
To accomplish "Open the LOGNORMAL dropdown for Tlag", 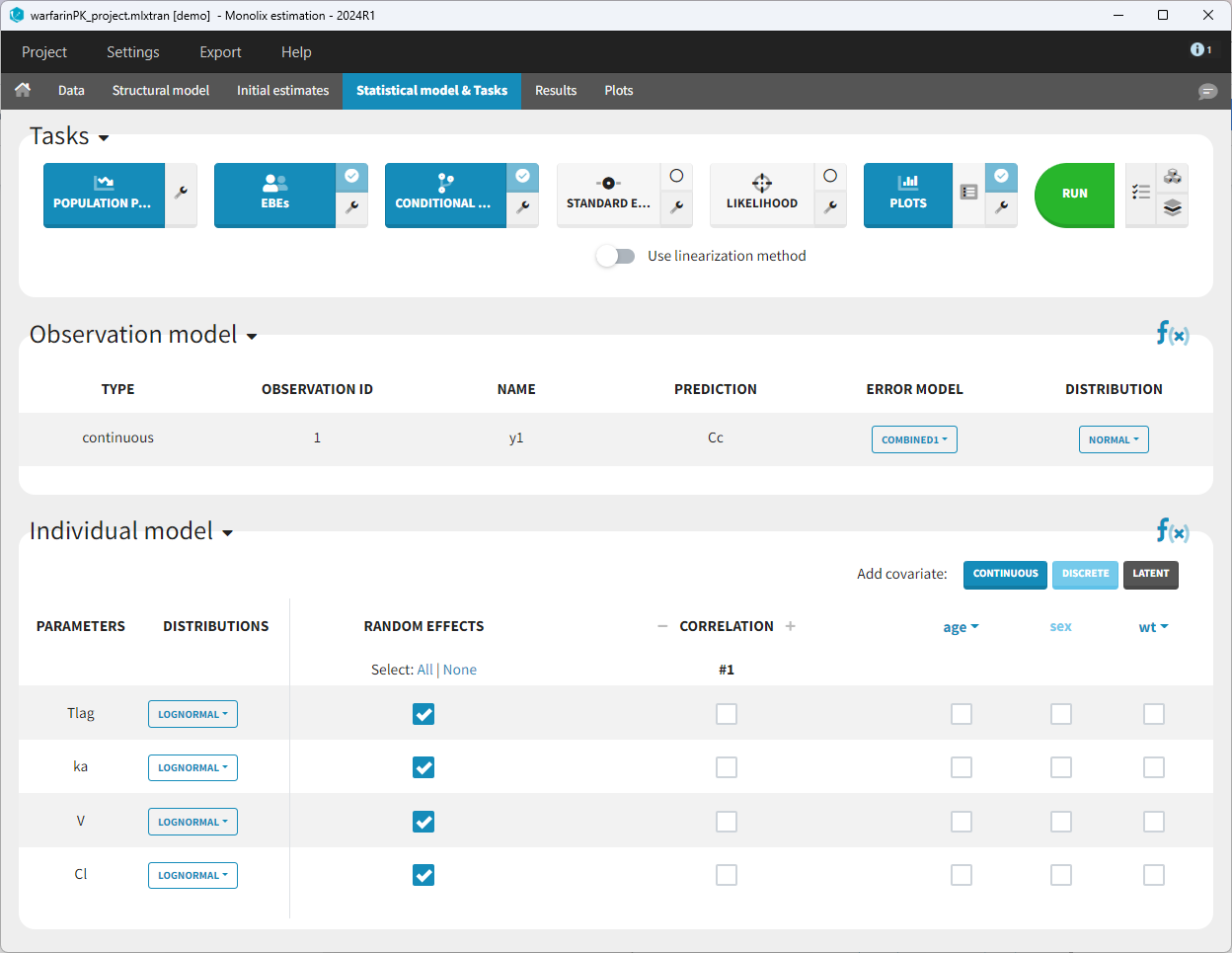I will [x=192, y=714].
